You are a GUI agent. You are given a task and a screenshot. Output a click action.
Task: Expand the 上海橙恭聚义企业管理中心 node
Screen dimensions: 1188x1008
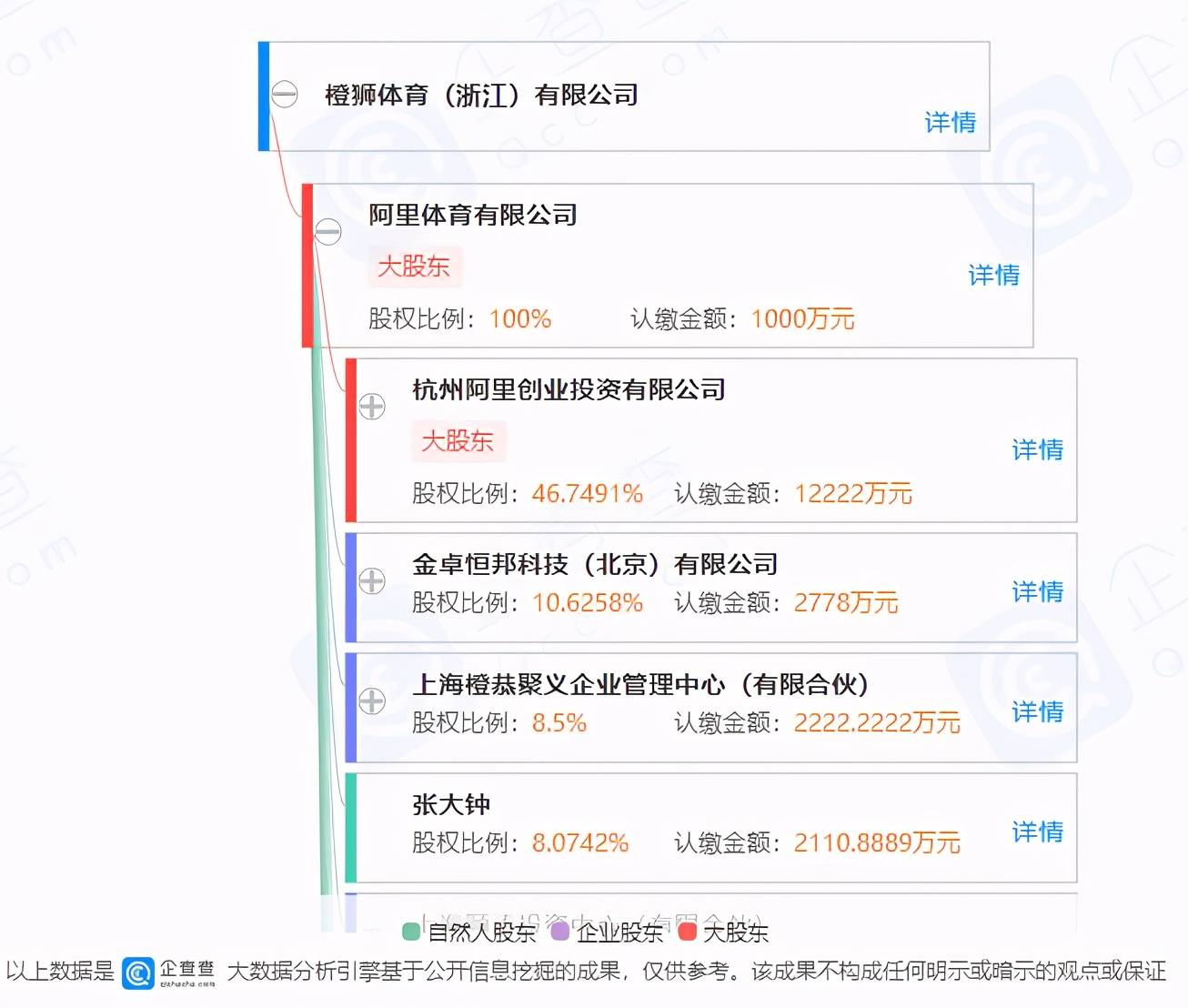pyautogui.click(x=371, y=701)
